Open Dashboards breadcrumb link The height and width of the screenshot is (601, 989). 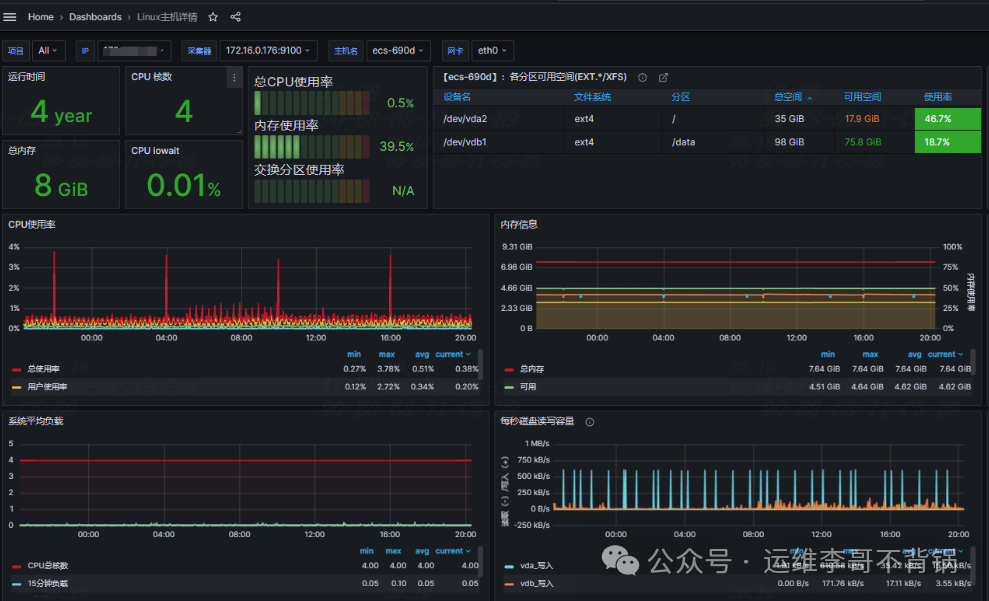pyautogui.click(x=95, y=17)
